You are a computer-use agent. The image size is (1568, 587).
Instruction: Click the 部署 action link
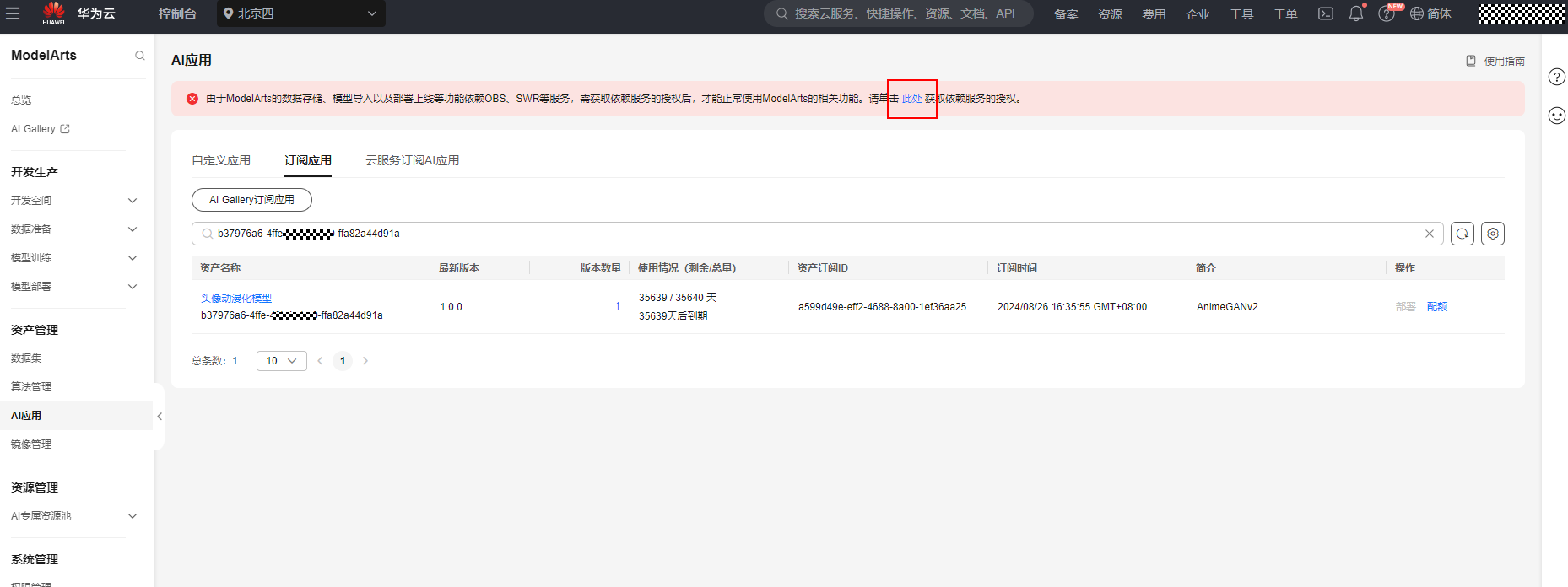click(1406, 307)
